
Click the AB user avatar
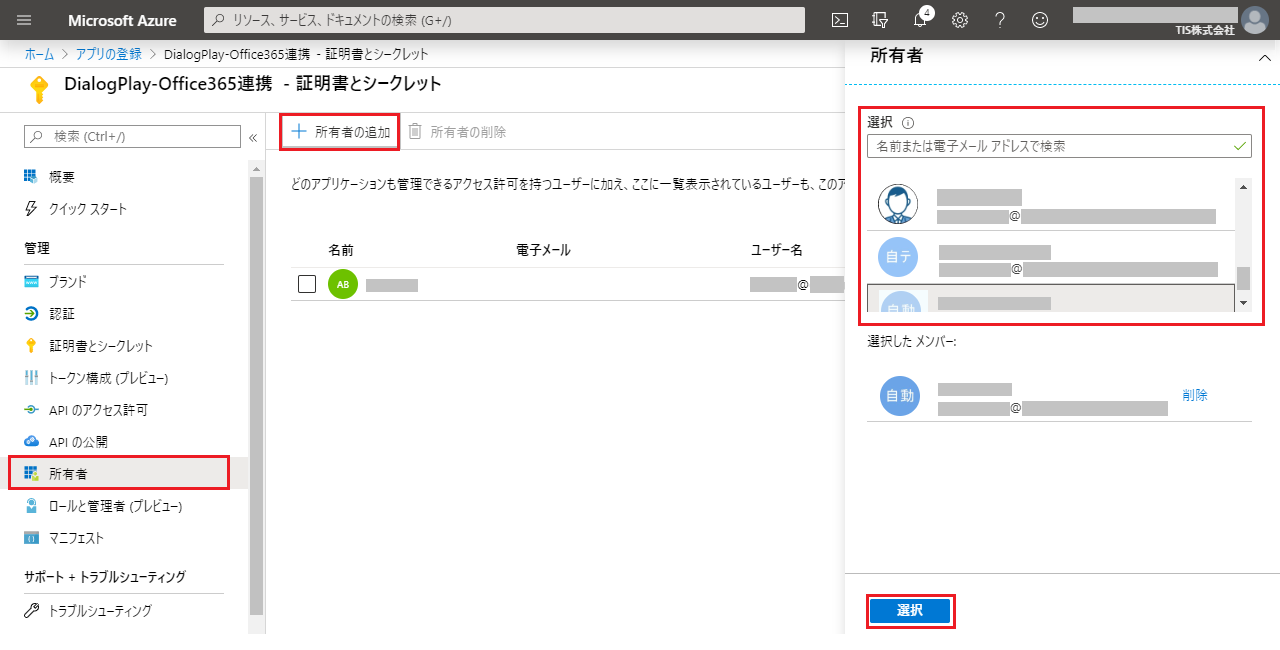342,284
